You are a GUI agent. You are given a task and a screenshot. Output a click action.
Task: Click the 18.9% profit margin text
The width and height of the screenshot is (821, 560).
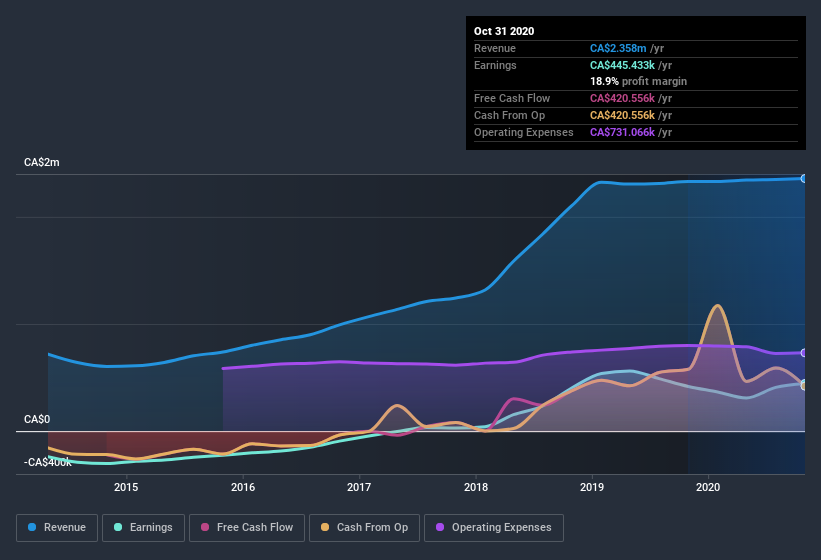pyautogui.click(x=638, y=81)
